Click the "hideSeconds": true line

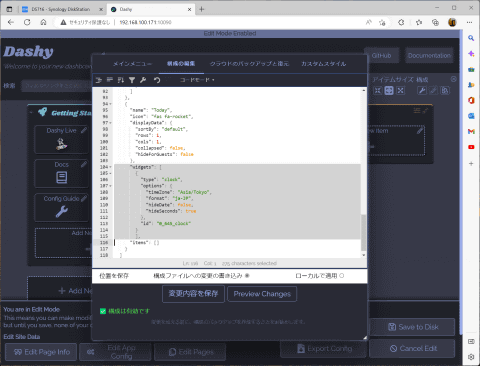coord(171,211)
